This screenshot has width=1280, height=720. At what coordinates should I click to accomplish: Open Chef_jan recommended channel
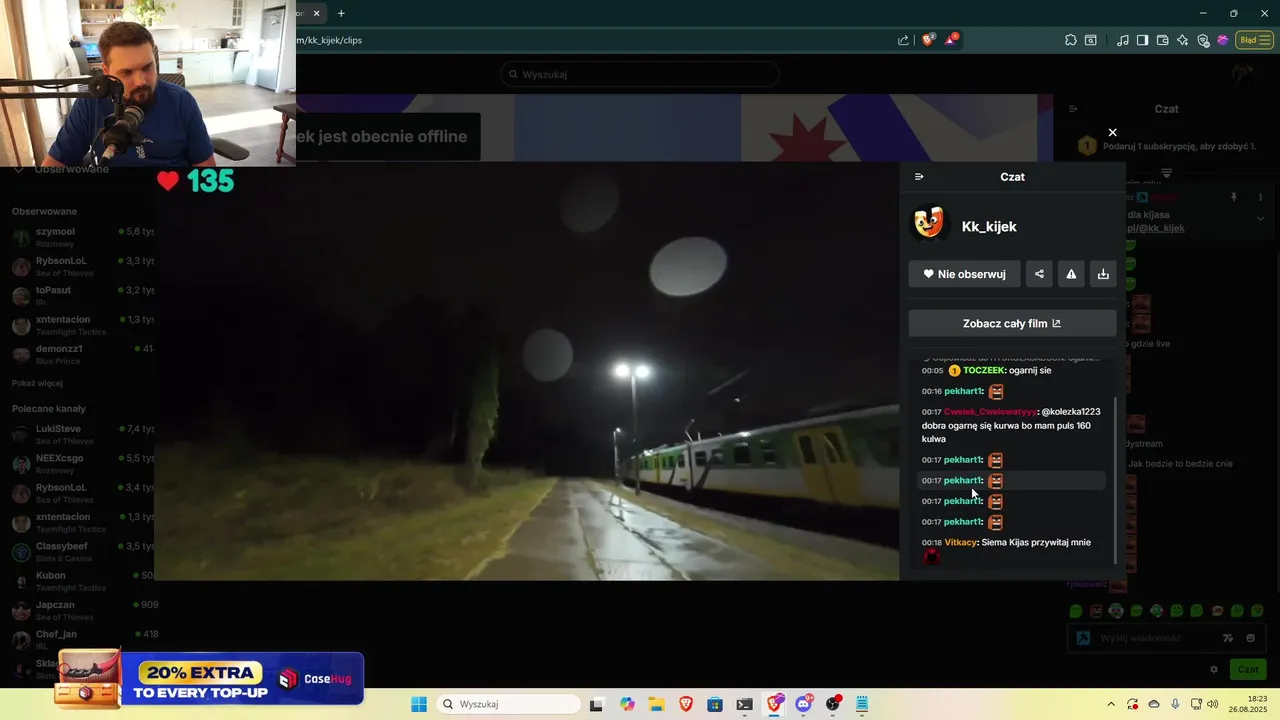click(80, 639)
